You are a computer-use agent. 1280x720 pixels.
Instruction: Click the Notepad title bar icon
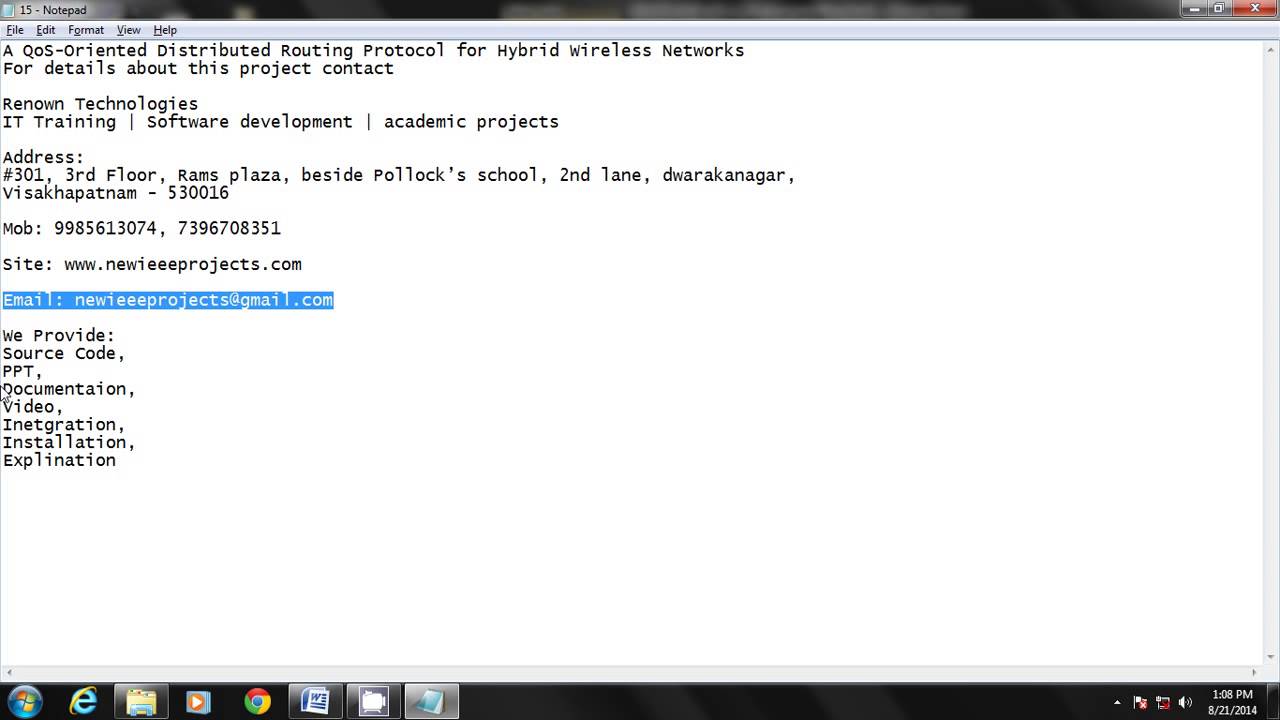[9, 9]
